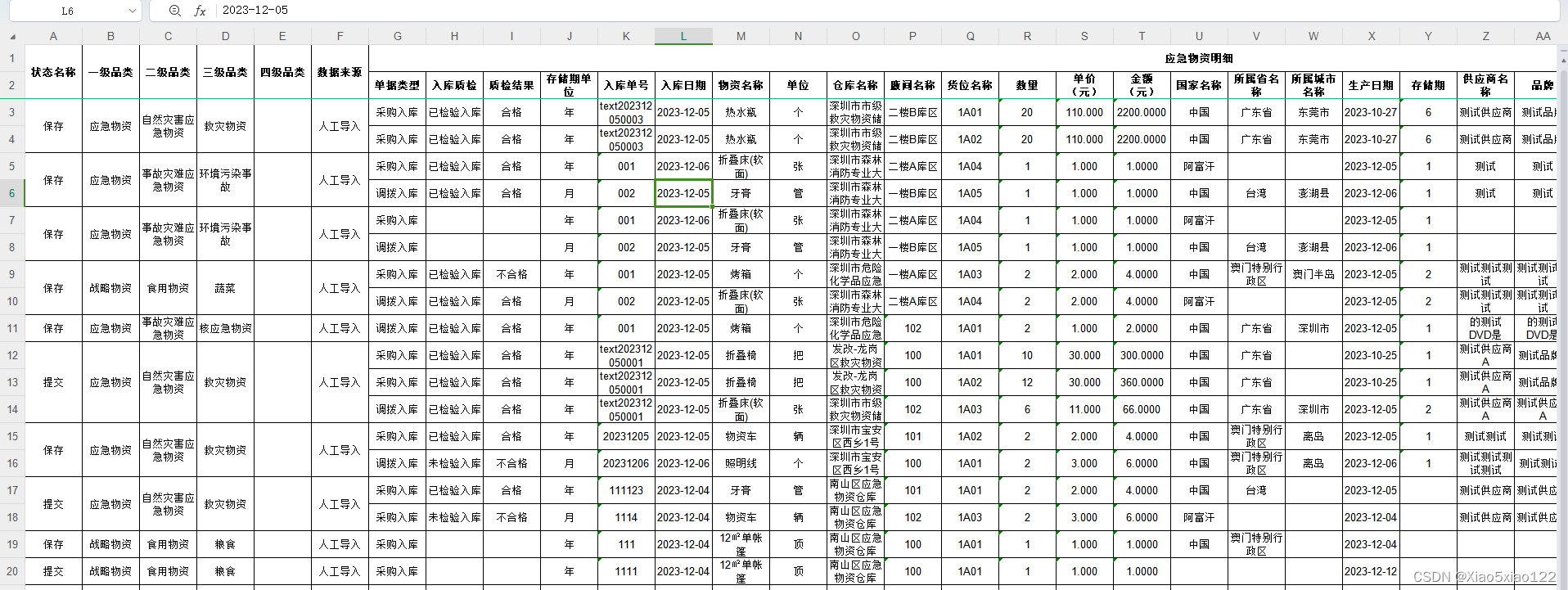Click the 应急物资明细 merged title cell

click(1198, 58)
